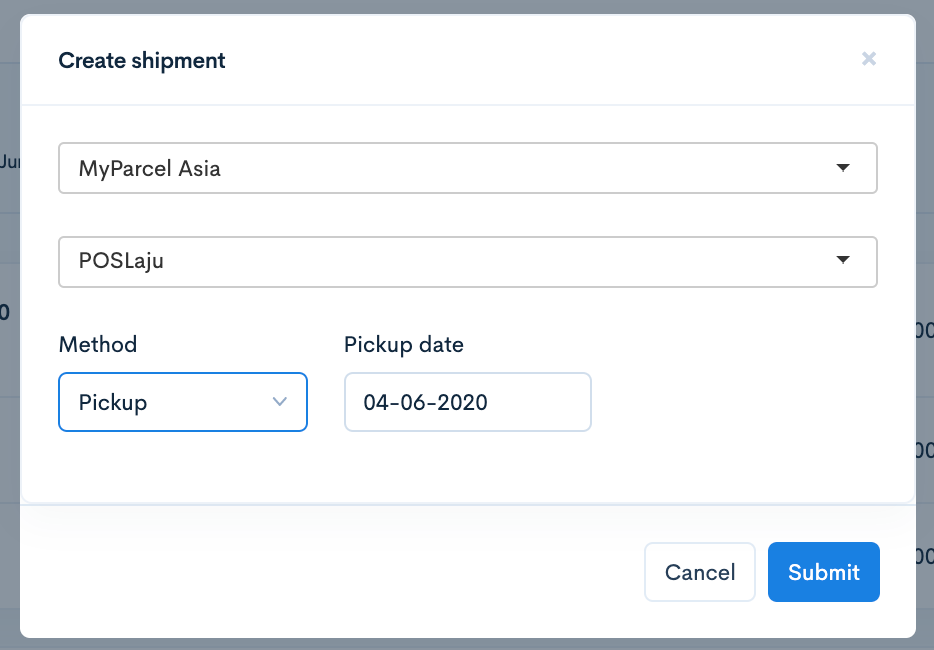Click the Create shipment heading
Image resolution: width=934 pixels, height=650 pixels.
pos(142,61)
